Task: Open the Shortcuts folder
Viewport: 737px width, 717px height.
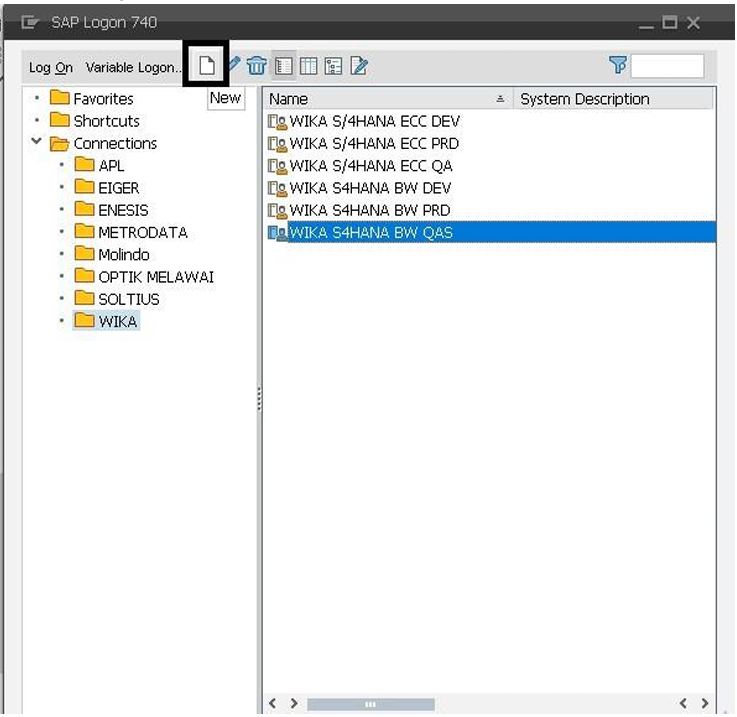Action: [105, 121]
